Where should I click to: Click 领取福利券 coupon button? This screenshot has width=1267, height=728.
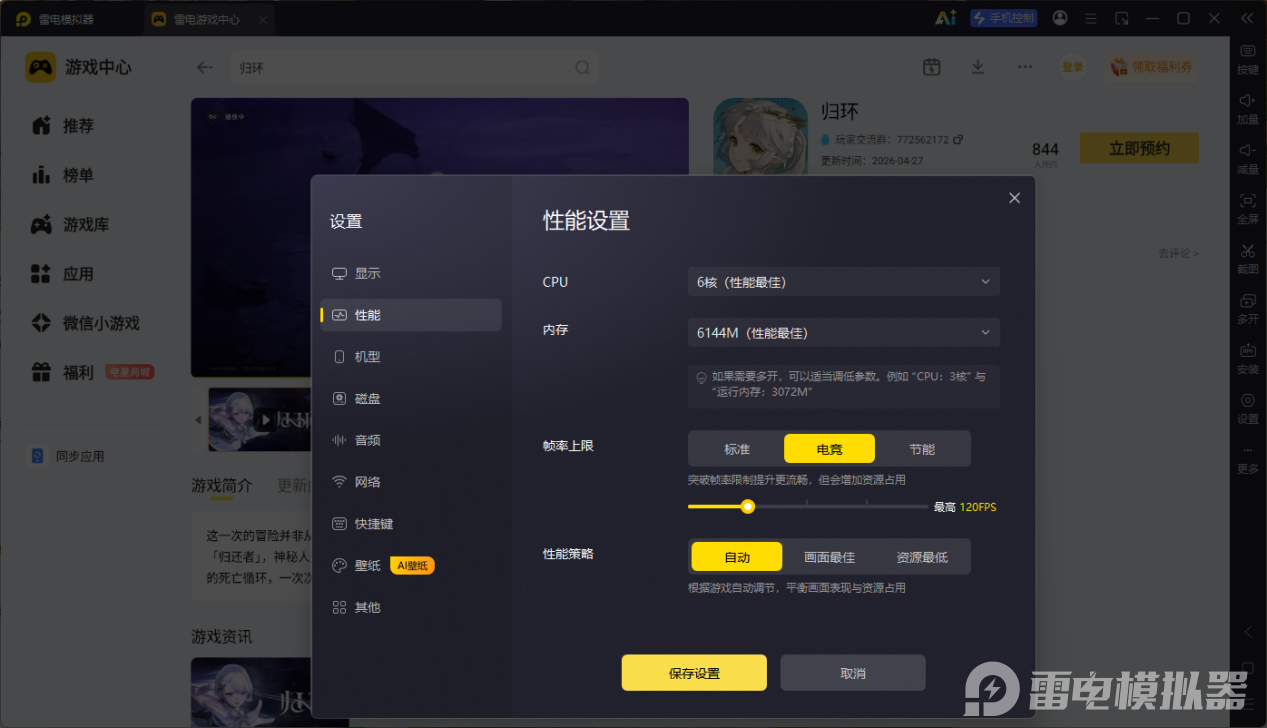coord(1152,67)
